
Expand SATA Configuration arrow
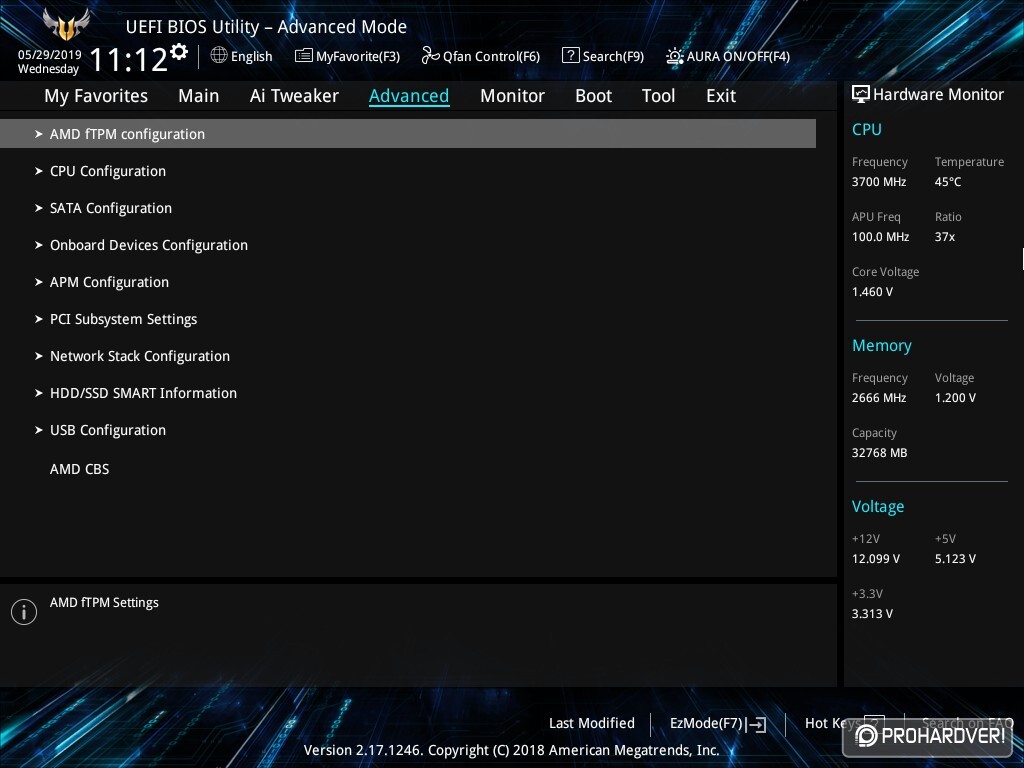point(39,208)
